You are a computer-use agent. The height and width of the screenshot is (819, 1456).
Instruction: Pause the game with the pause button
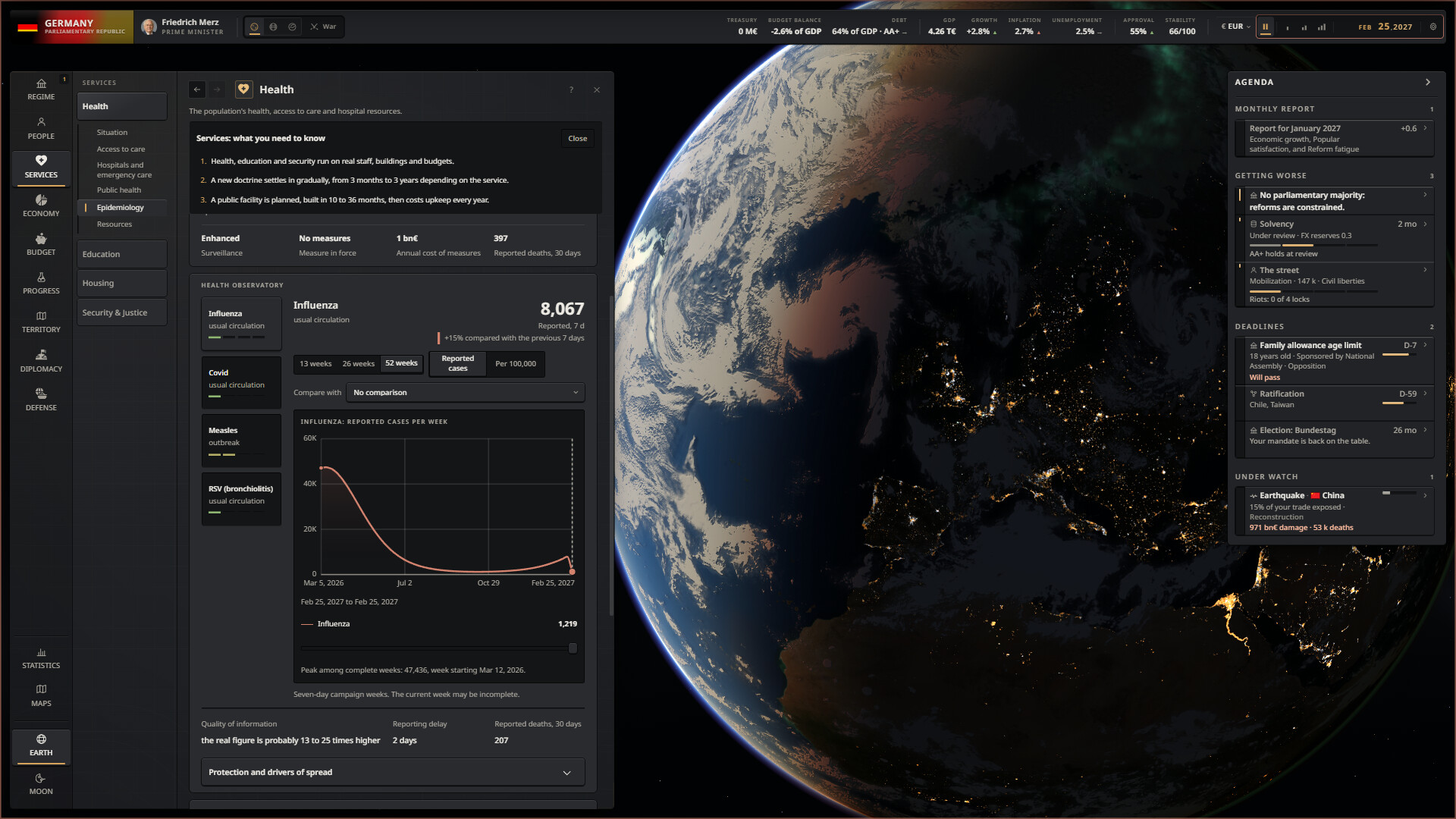pos(1266,27)
